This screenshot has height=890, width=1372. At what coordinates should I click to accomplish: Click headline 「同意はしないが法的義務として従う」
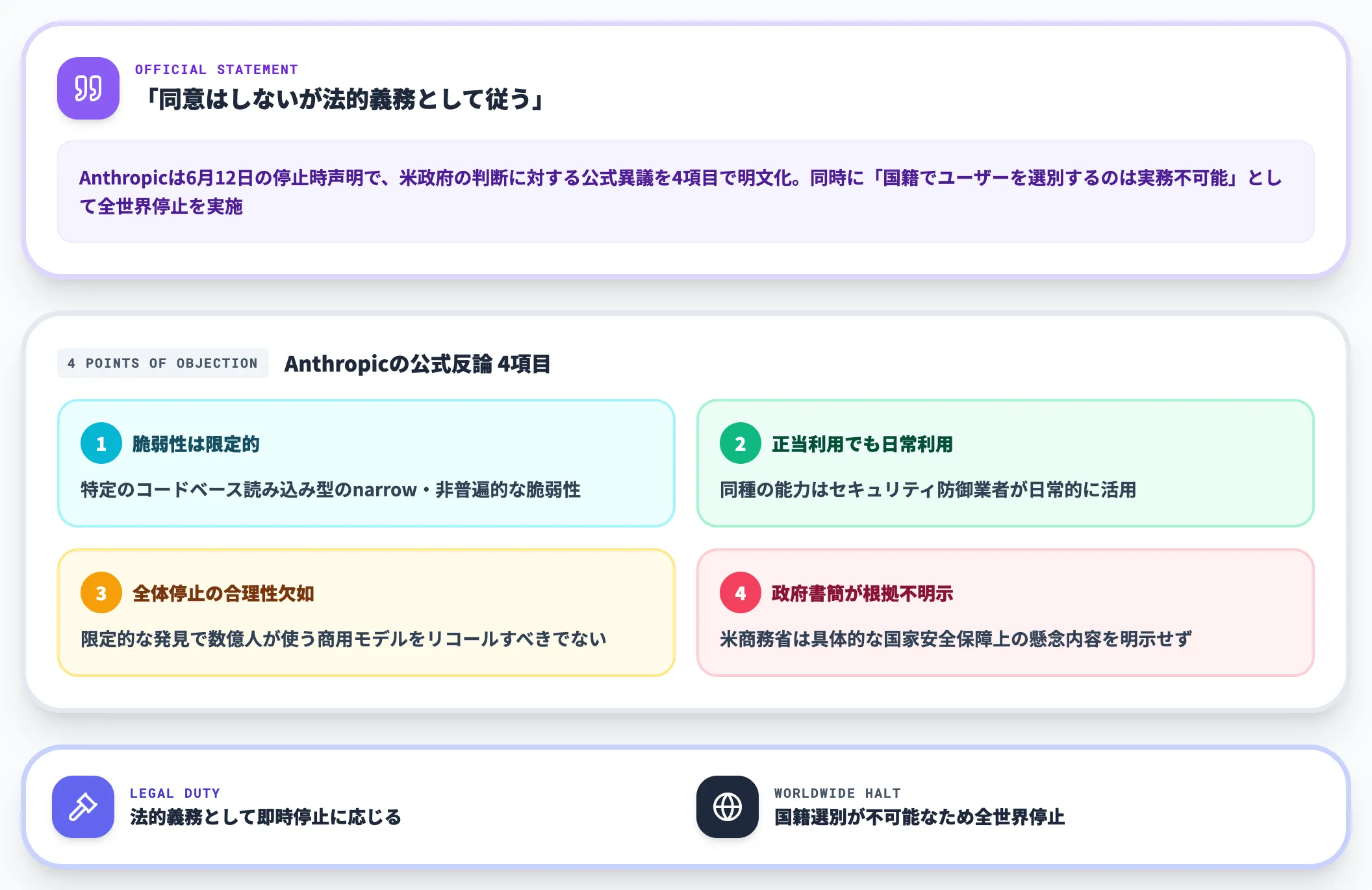tap(345, 99)
